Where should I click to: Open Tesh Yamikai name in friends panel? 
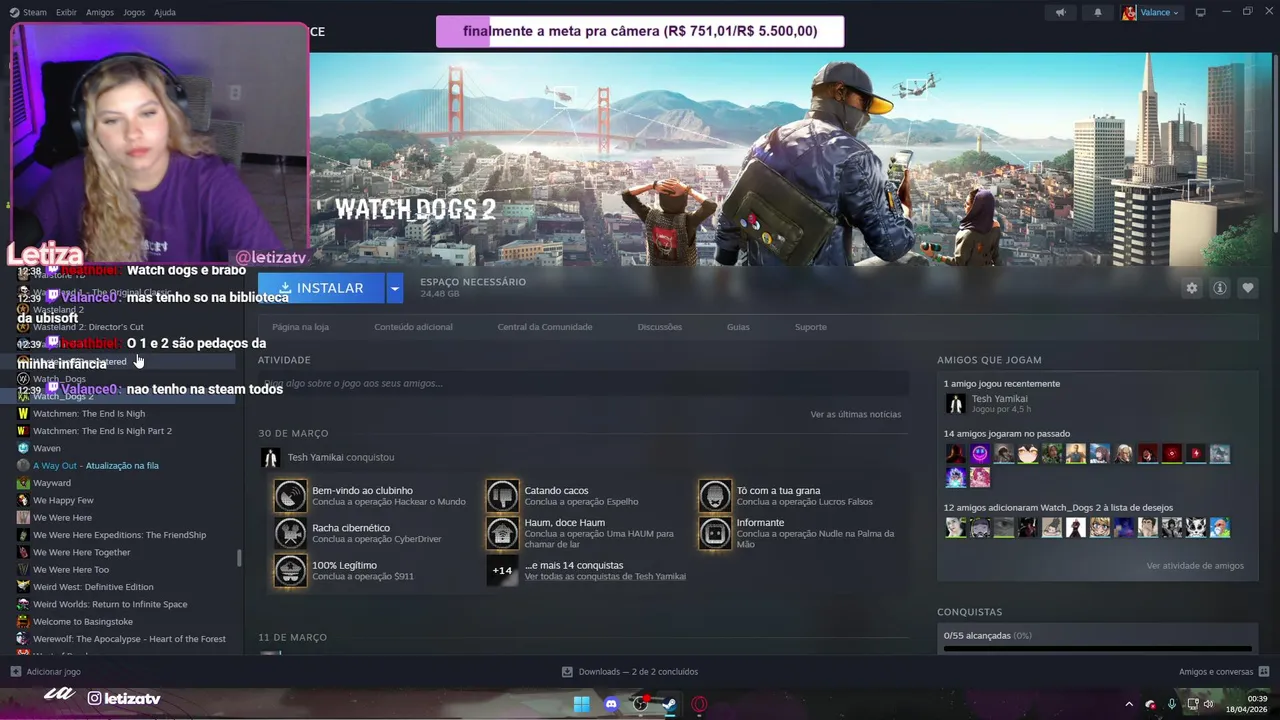point(999,398)
